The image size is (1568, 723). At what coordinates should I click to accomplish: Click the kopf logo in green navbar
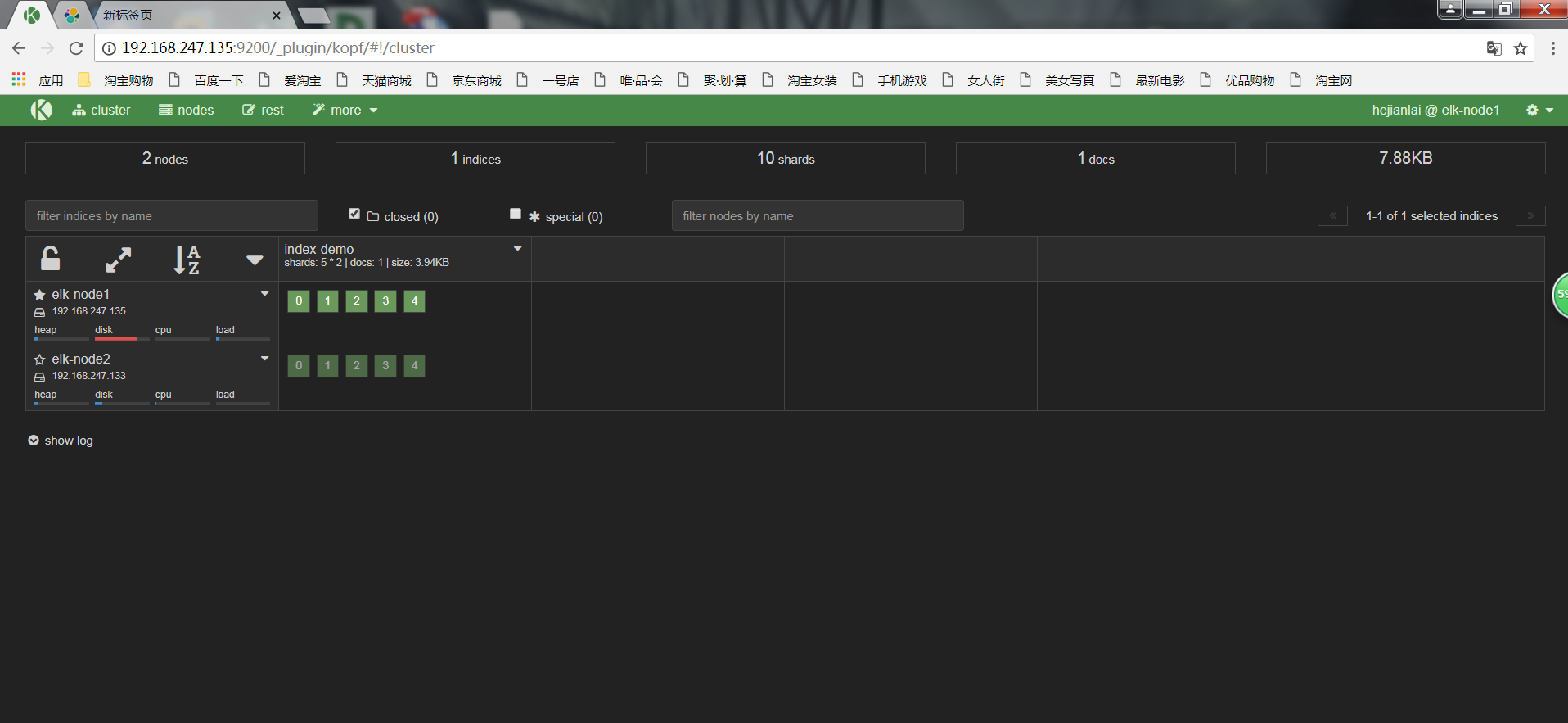(41, 110)
